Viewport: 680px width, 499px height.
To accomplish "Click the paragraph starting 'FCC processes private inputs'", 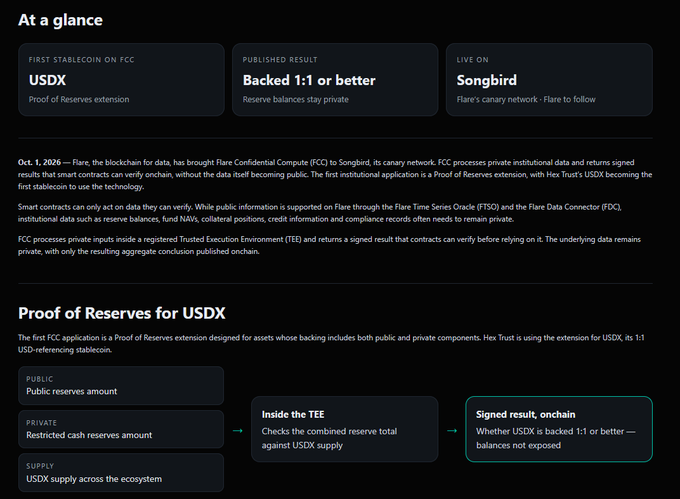I will click(329, 245).
